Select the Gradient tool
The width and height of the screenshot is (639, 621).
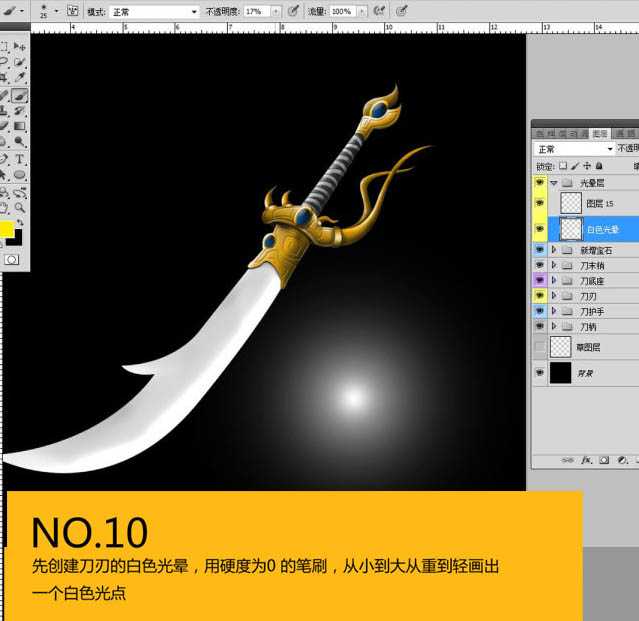tap(19, 126)
